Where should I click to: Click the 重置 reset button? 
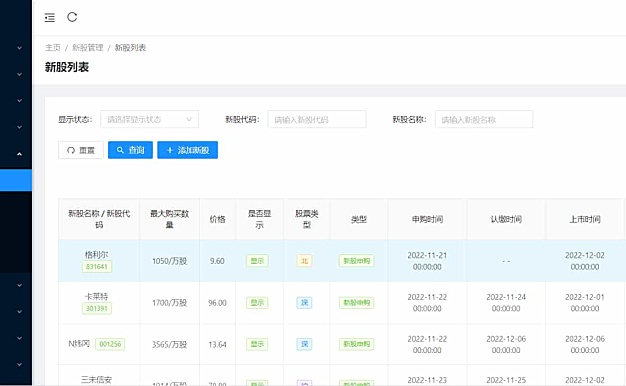click(x=81, y=150)
